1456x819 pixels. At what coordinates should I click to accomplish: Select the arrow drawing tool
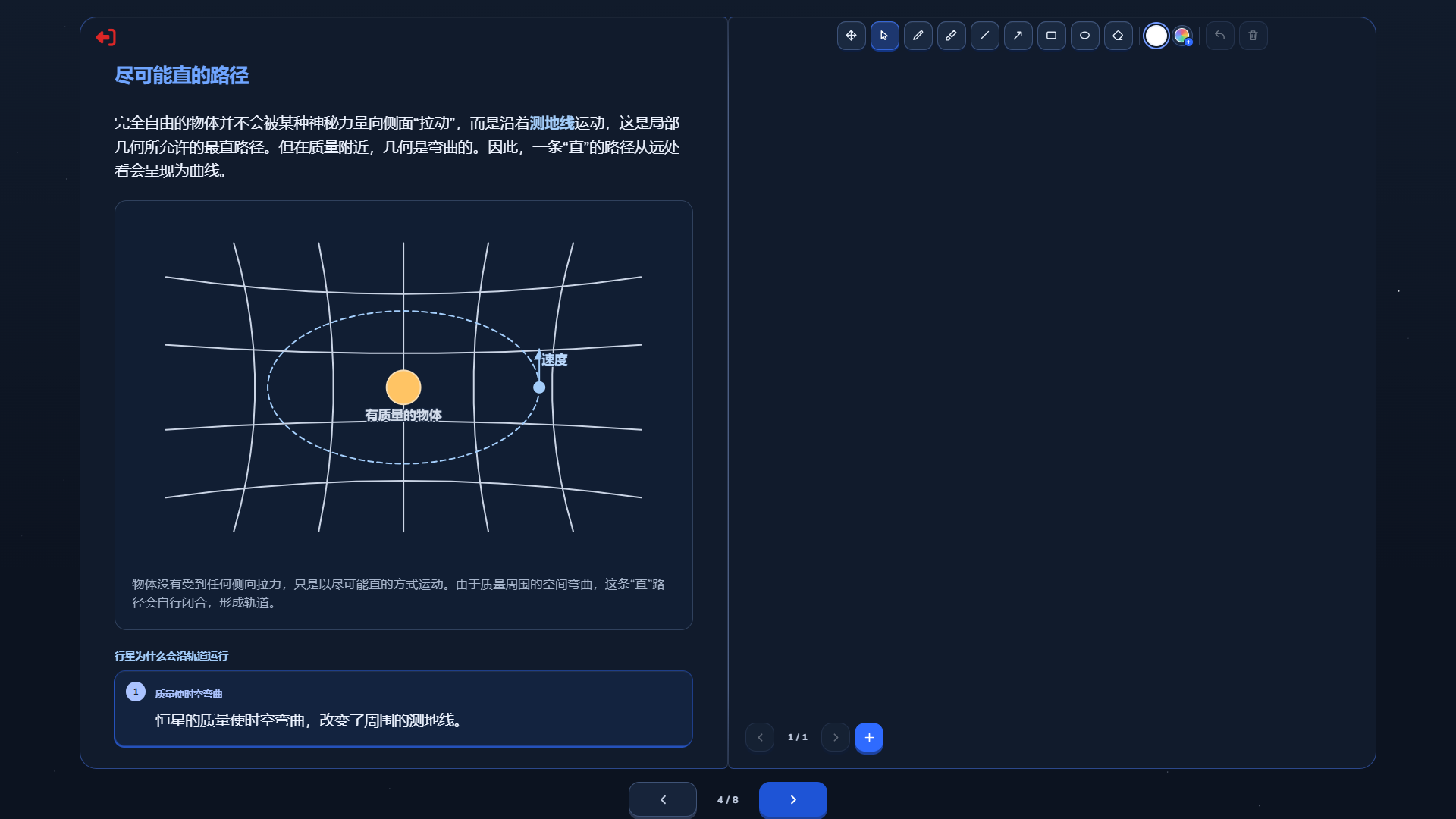(1018, 36)
